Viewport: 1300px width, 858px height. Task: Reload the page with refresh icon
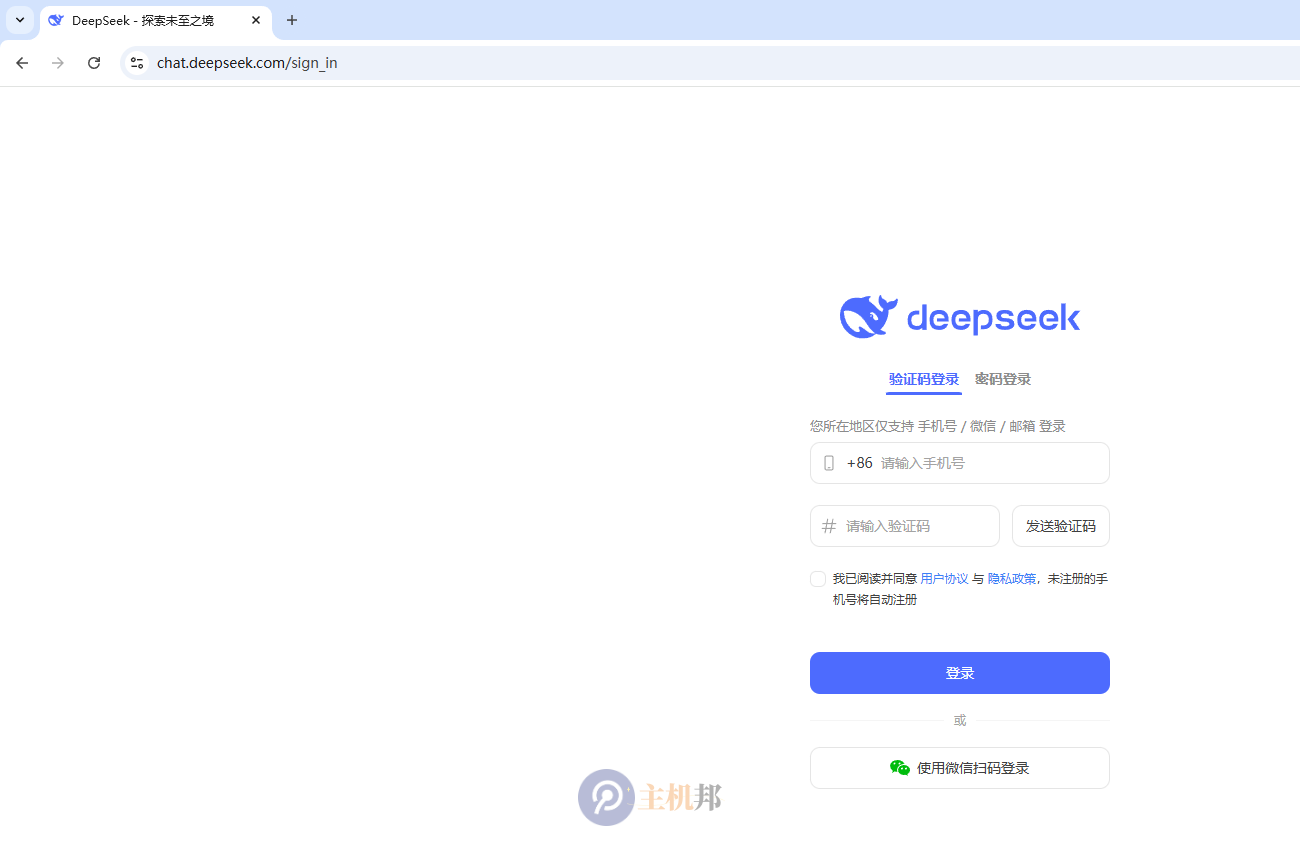[94, 63]
